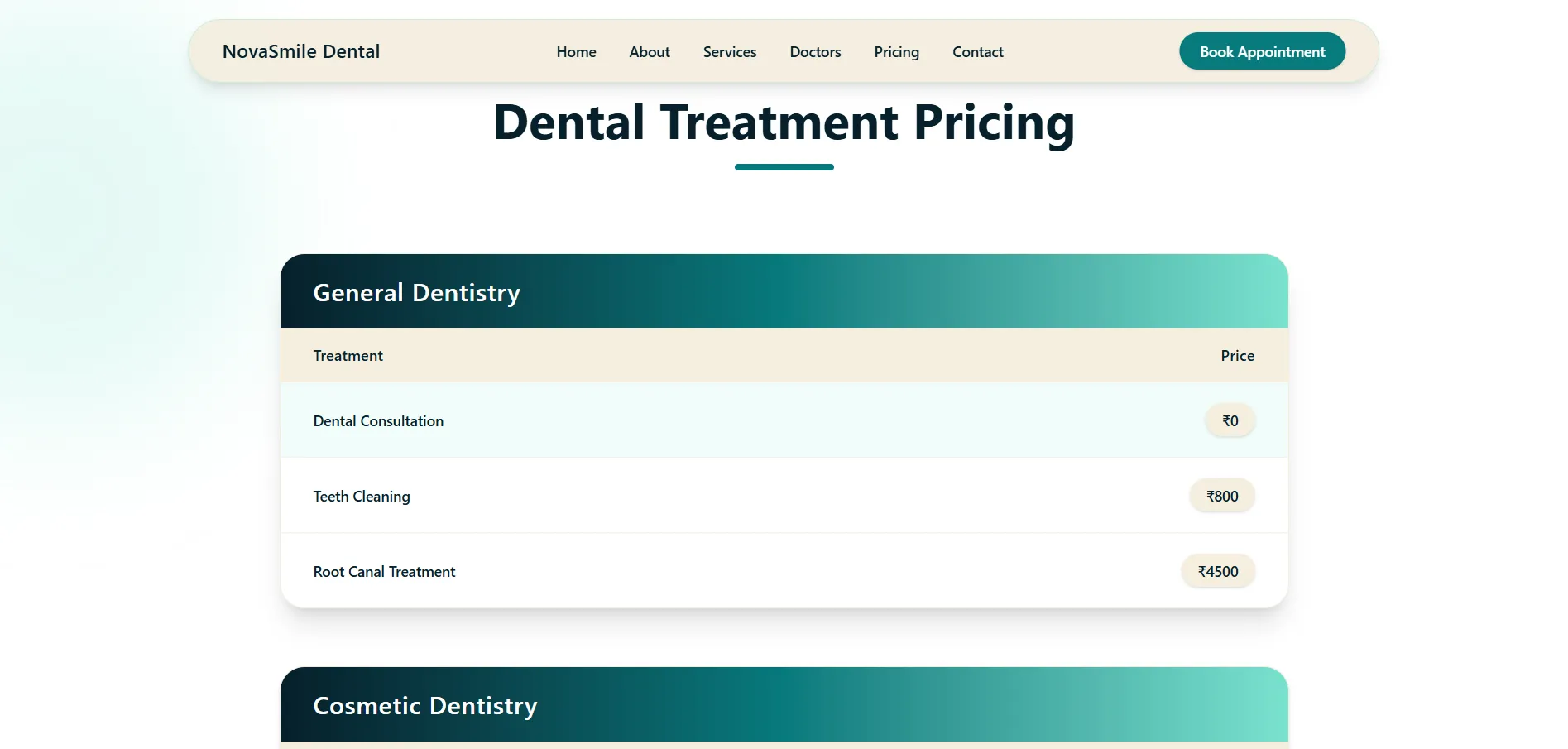The image size is (1568, 749).
Task: Click the NovaSmile Dental logo text
Action: click(x=301, y=51)
